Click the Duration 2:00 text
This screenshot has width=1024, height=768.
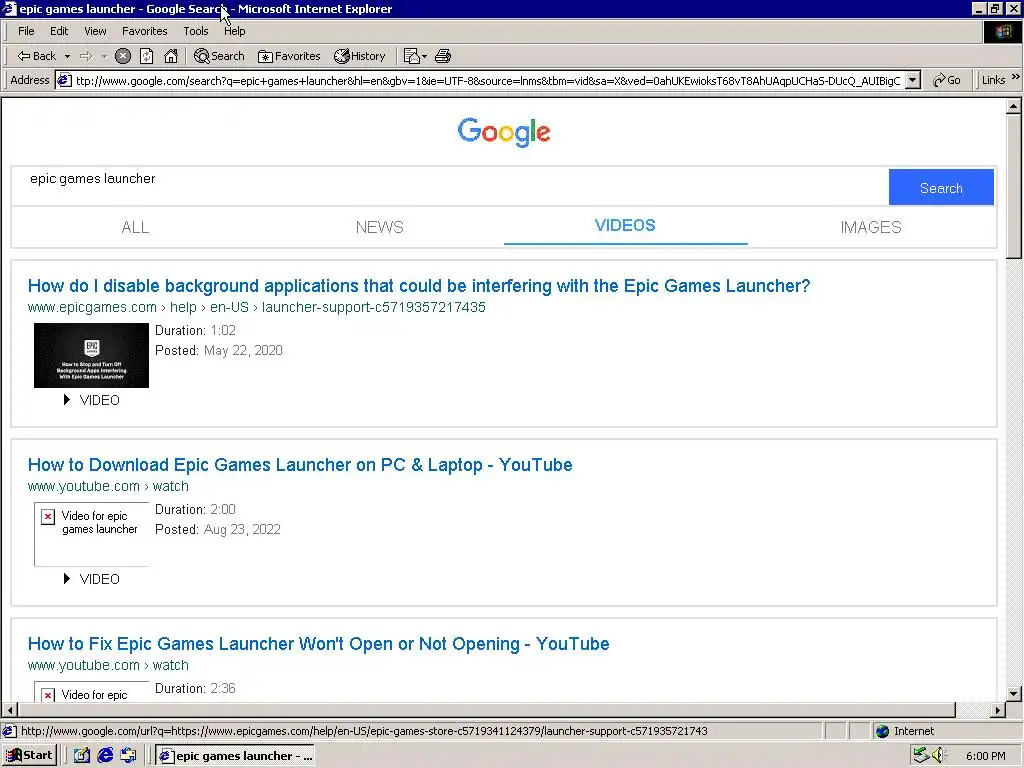click(195, 509)
